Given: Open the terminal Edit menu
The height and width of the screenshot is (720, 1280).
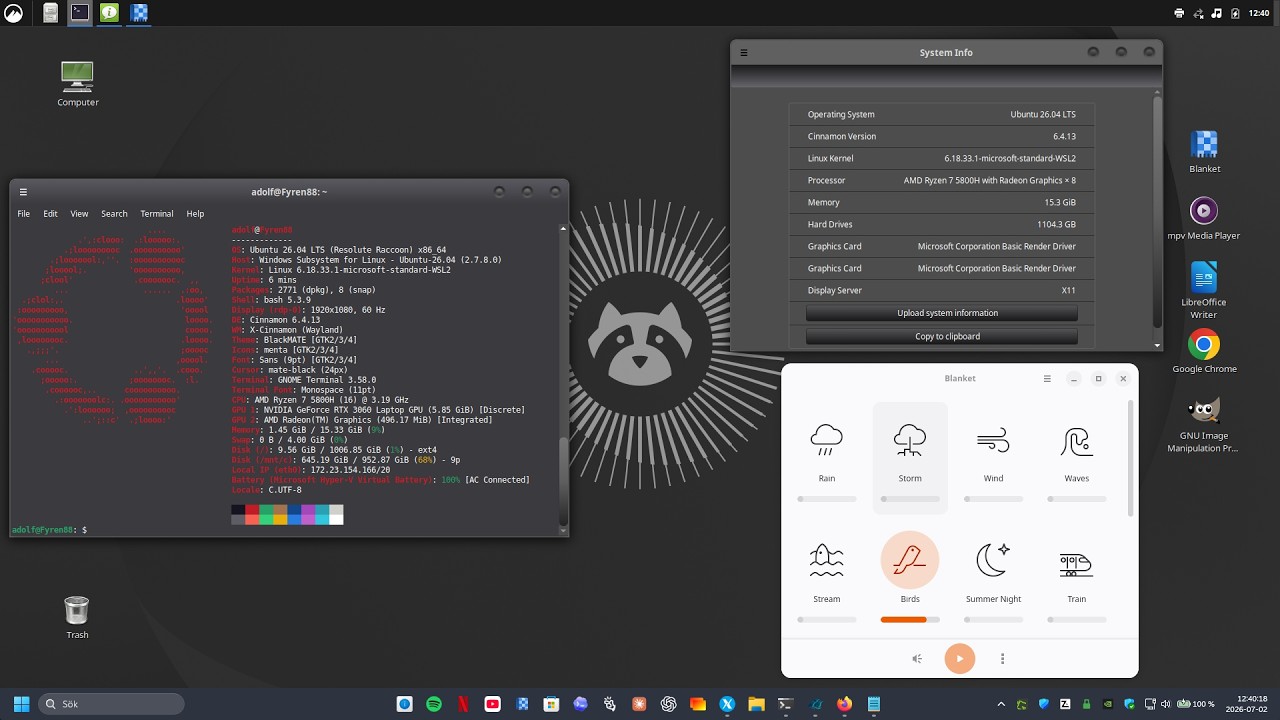Looking at the screenshot, I should pos(50,214).
